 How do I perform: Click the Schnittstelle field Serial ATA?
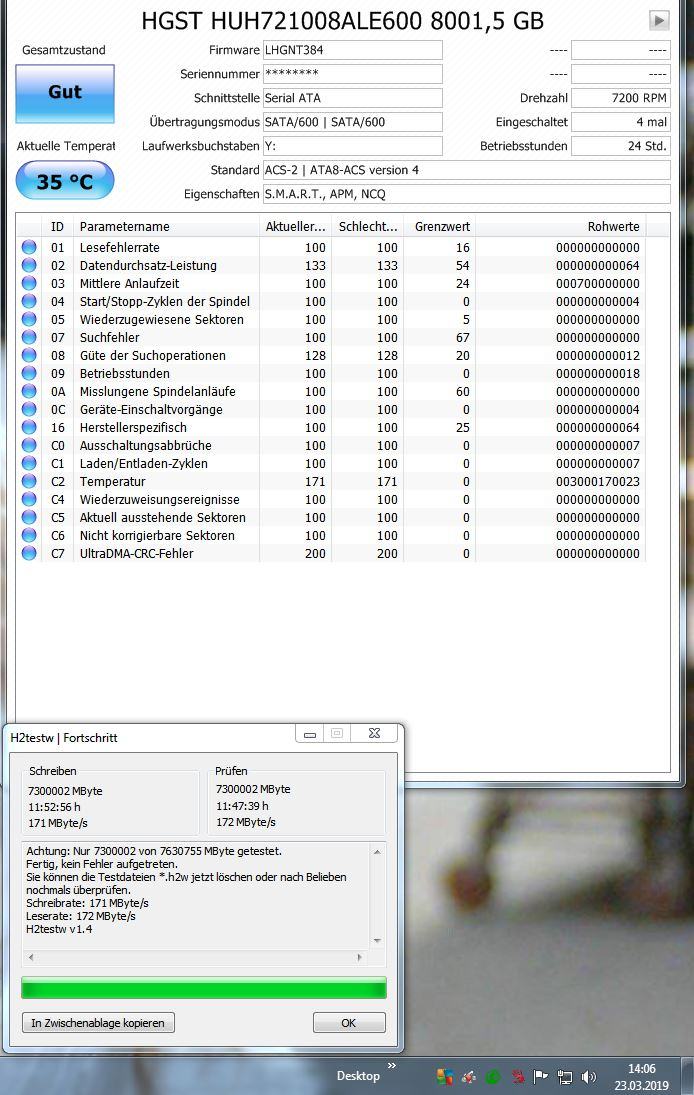click(353, 98)
